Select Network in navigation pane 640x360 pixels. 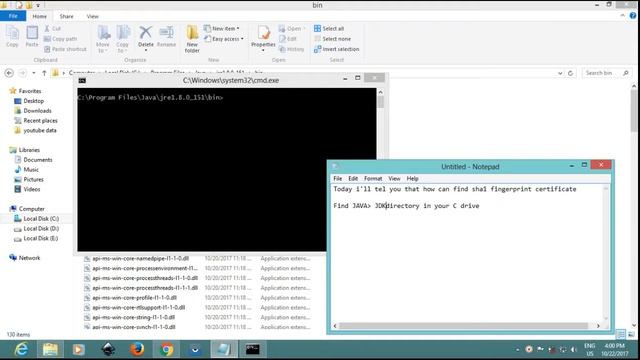point(24,258)
